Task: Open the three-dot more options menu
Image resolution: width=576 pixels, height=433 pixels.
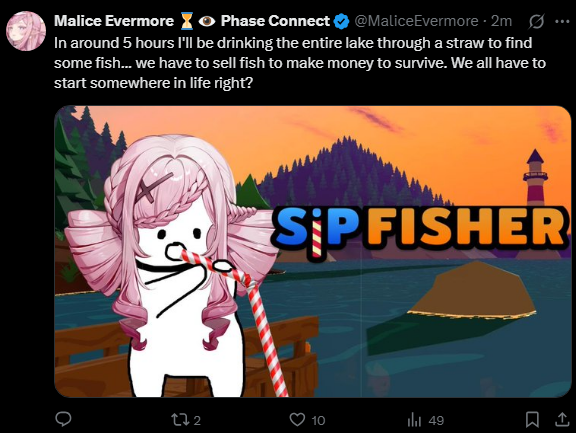Action: 562,21
